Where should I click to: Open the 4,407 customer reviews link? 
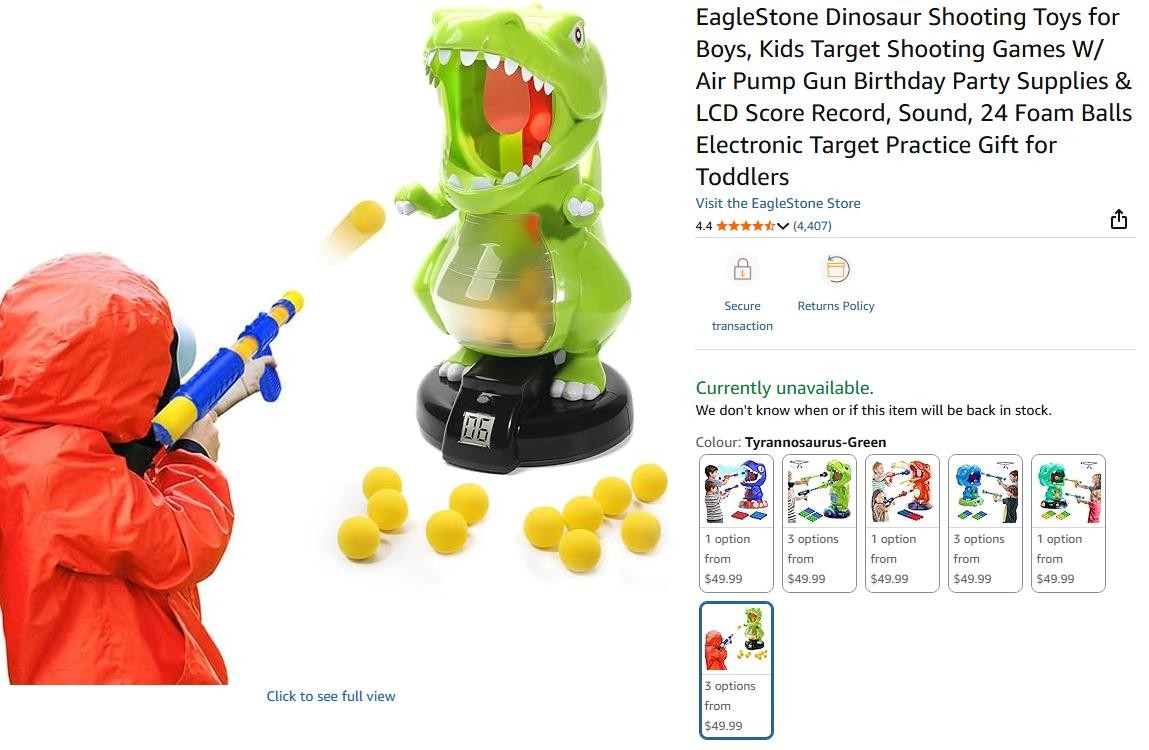tap(812, 226)
